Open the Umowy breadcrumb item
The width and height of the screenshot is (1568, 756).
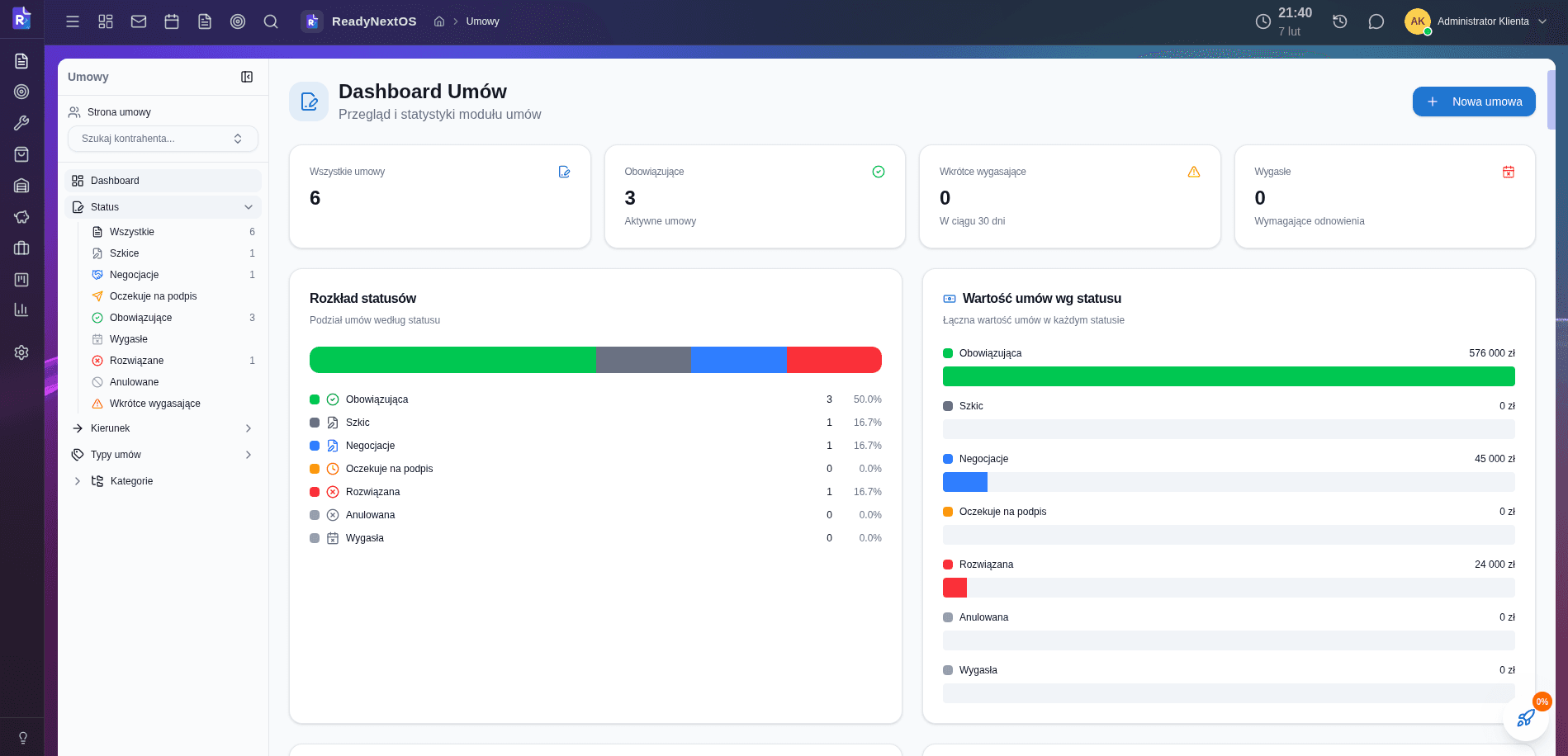482,21
